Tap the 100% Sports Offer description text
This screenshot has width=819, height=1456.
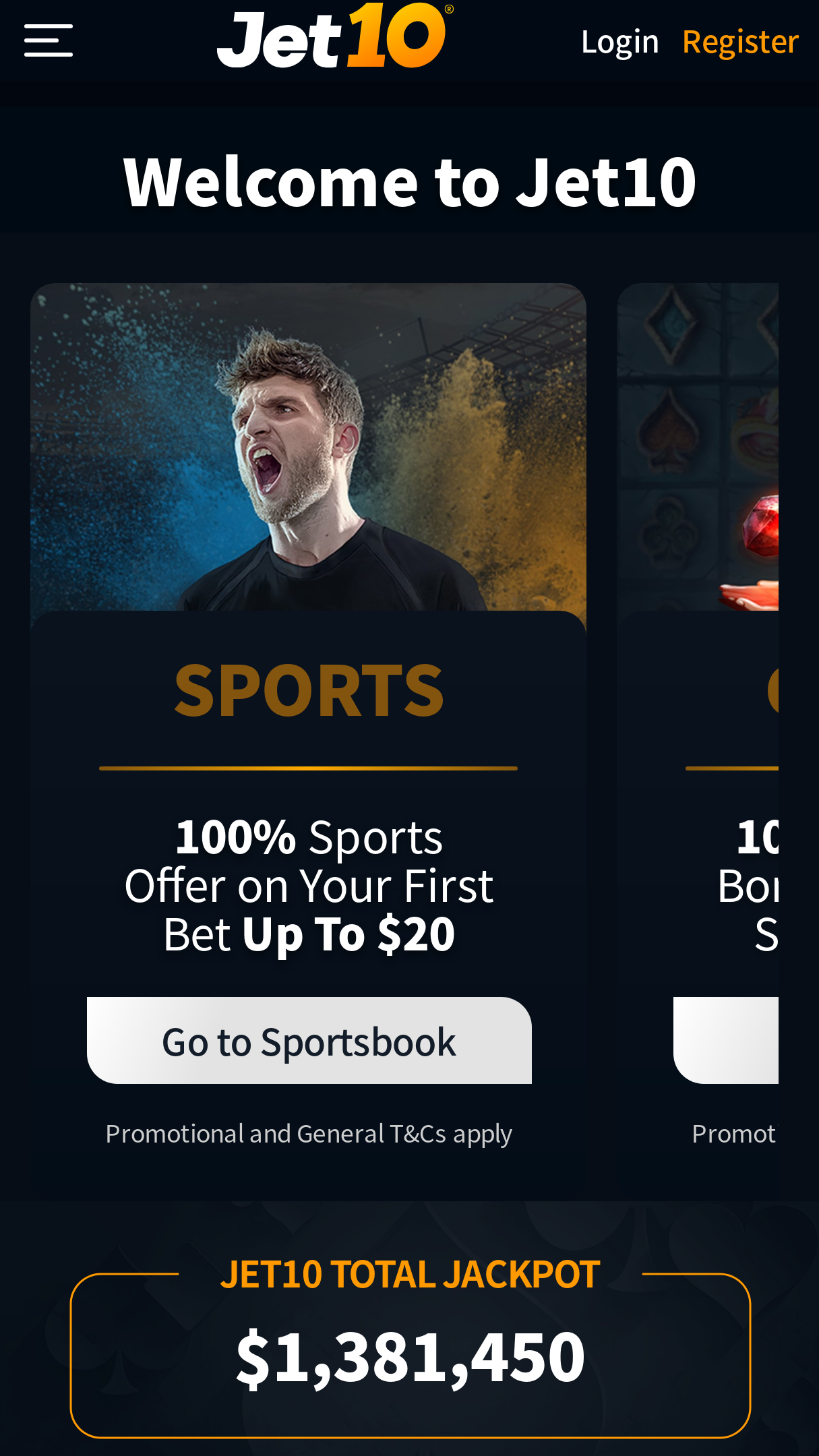click(x=309, y=885)
